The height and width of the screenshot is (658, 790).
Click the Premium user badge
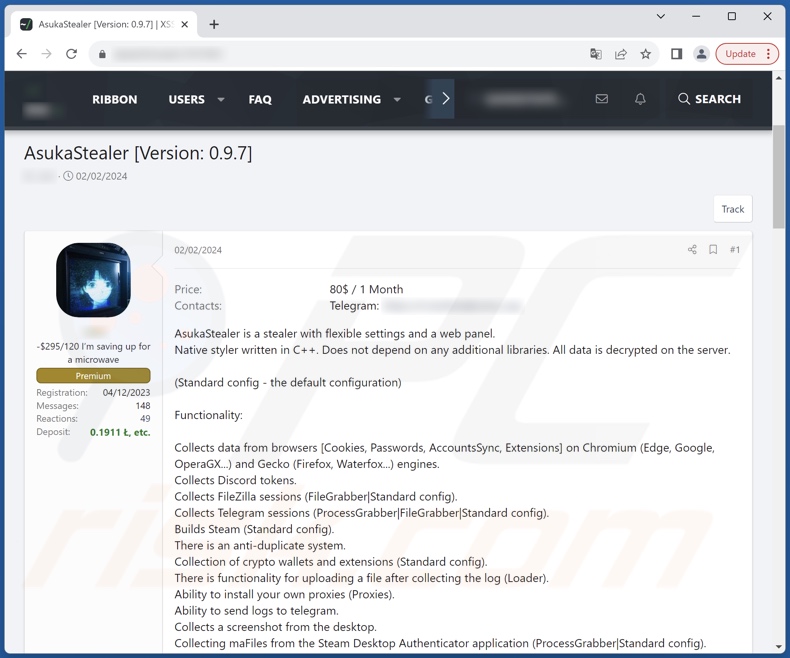point(93,376)
